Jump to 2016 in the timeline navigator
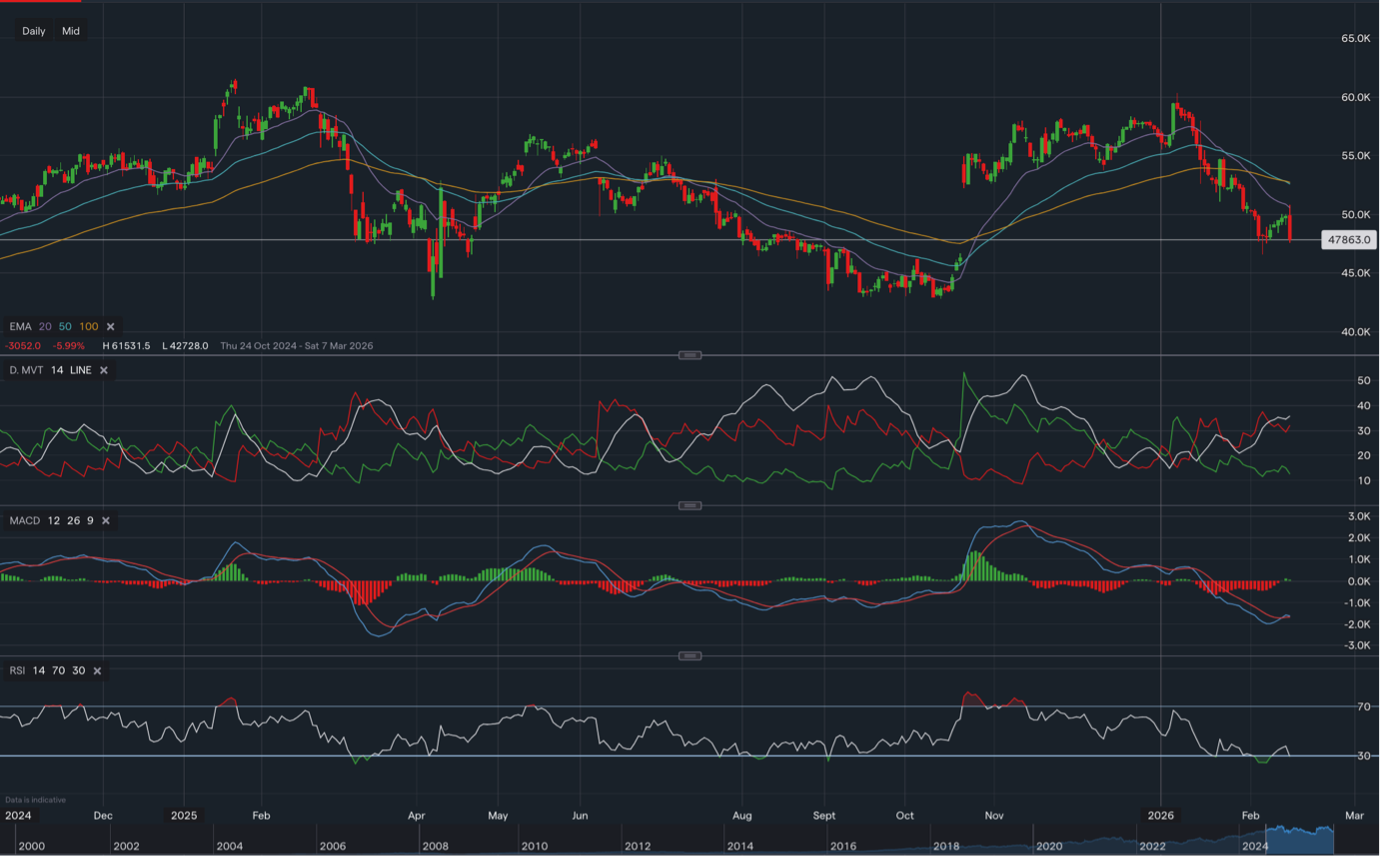This screenshot has width=1384, height=858. (843, 846)
